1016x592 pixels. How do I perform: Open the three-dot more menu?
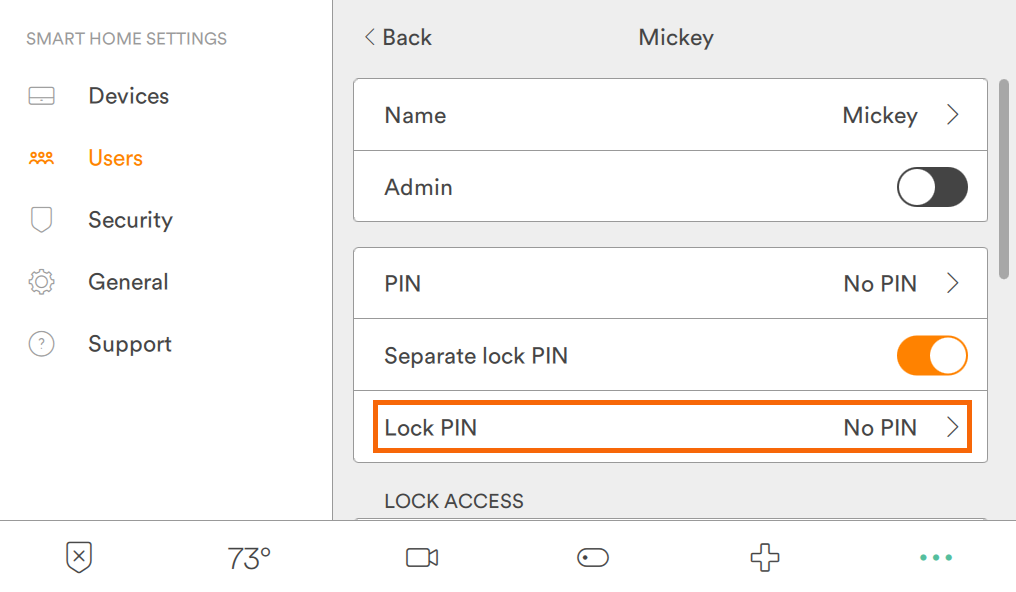[936, 557]
